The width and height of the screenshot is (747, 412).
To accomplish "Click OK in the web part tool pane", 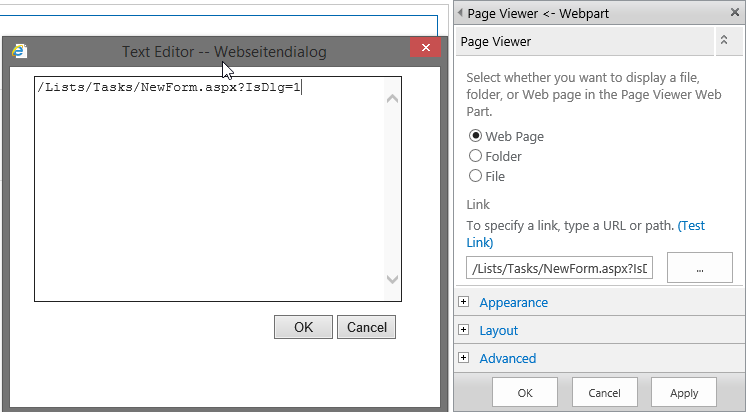I will [x=525, y=393].
